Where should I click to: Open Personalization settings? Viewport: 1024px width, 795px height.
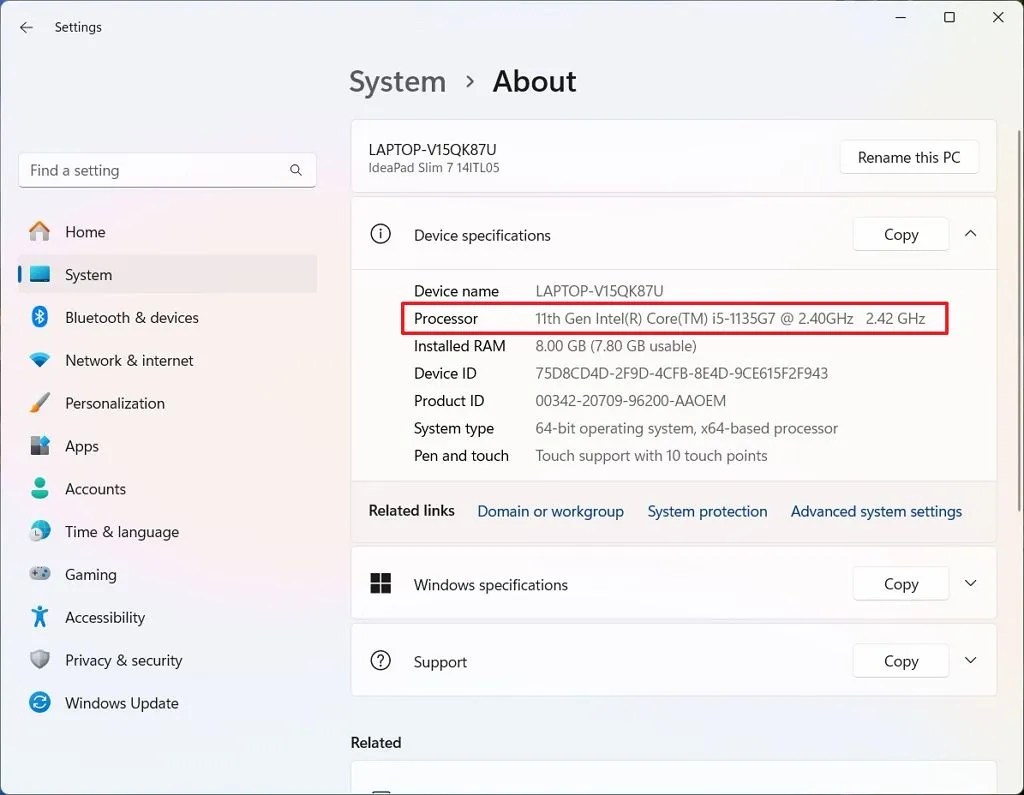pyautogui.click(x=115, y=403)
